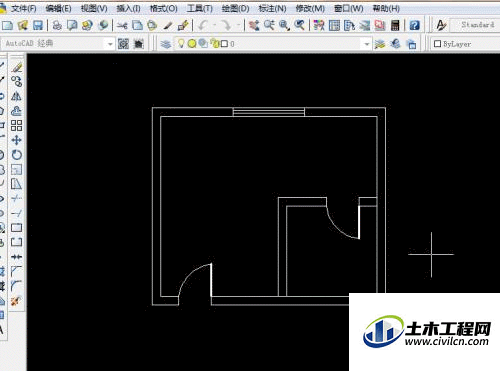Open the 编辑(E) menu
500x371 pixels.
pos(58,8)
